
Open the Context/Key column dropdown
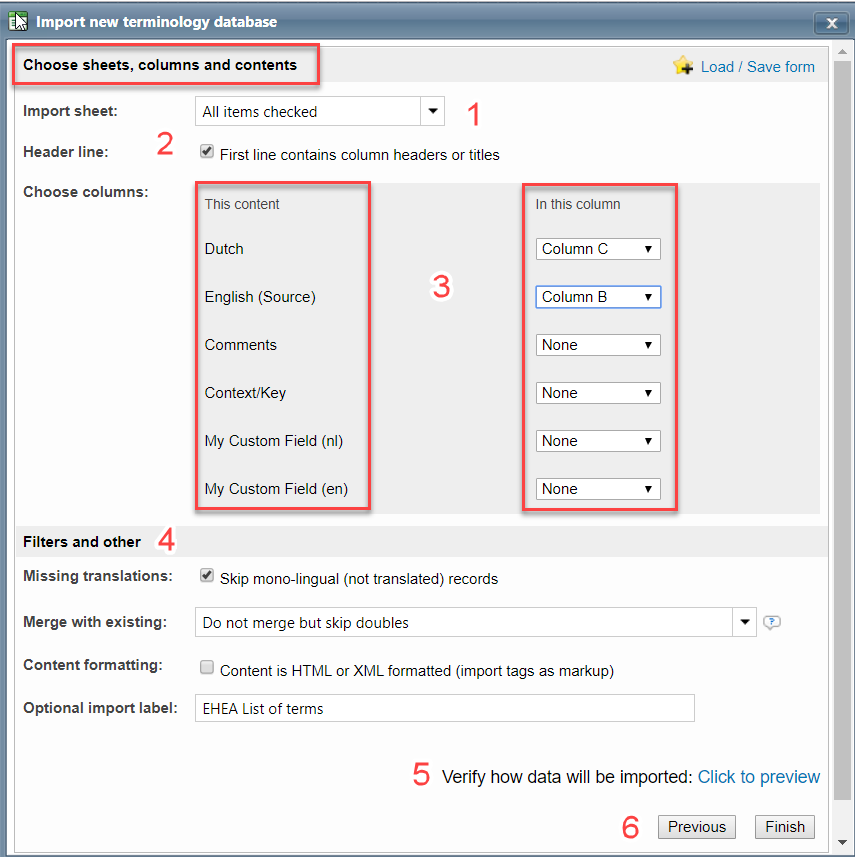pyautogui.click(x=598, y=393)
